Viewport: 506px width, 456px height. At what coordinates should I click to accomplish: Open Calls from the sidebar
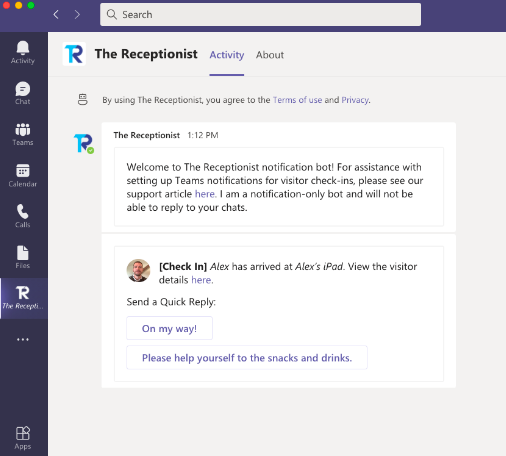23,216
